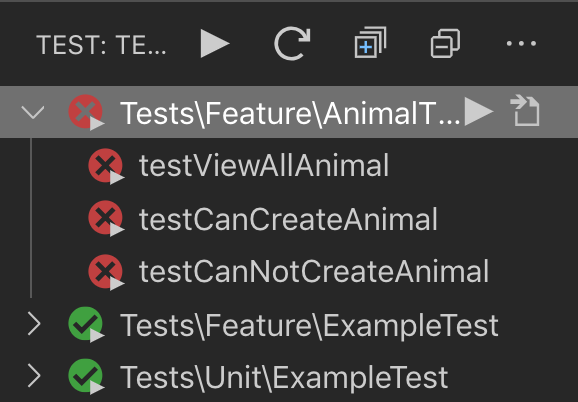Click the failed status icon of testCanNotCreateAnimal
Image resolution: width=578 pixels, height=402 pixels.
pyautogui.click(x=106, y=272)
